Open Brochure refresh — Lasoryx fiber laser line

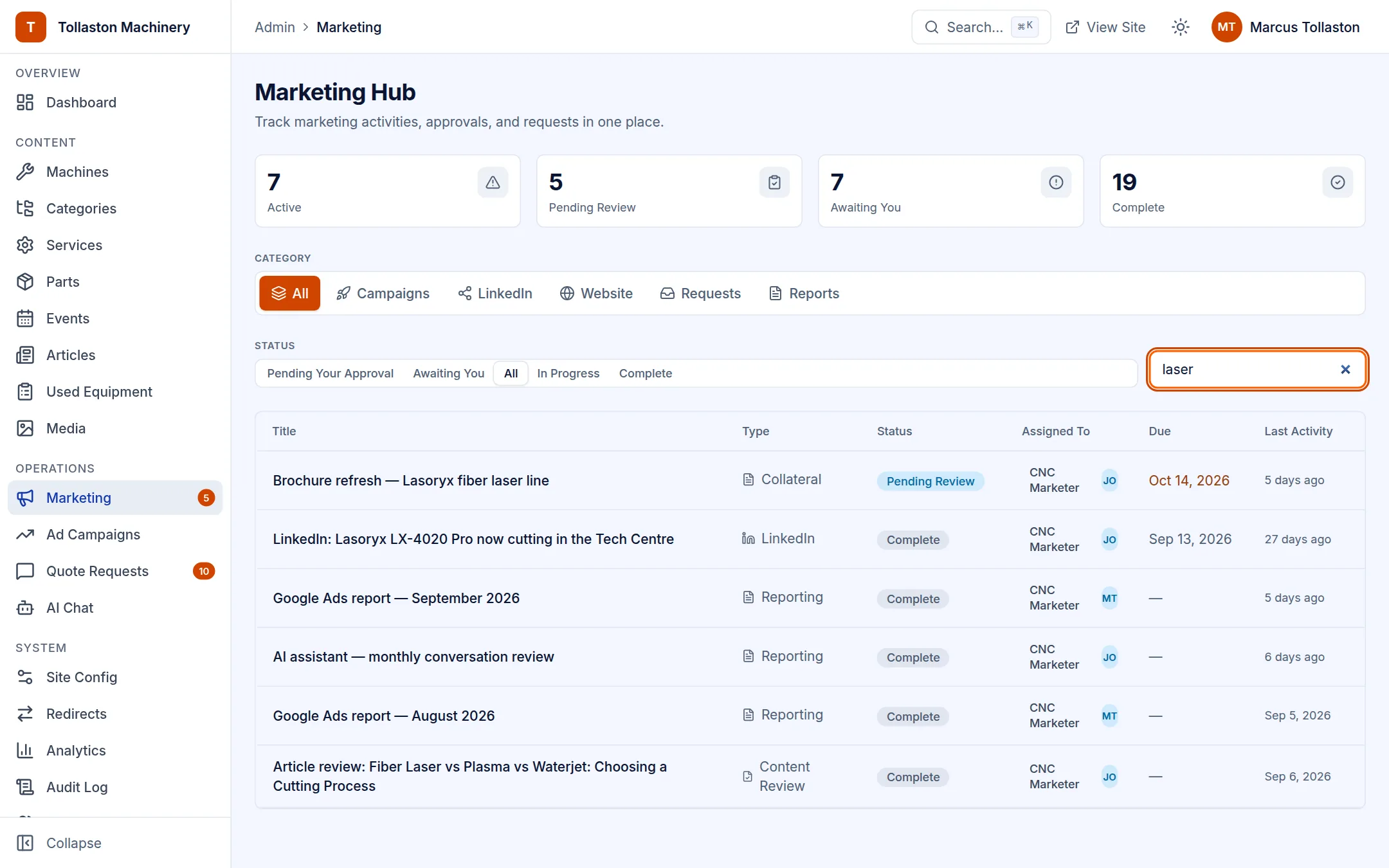411,480
